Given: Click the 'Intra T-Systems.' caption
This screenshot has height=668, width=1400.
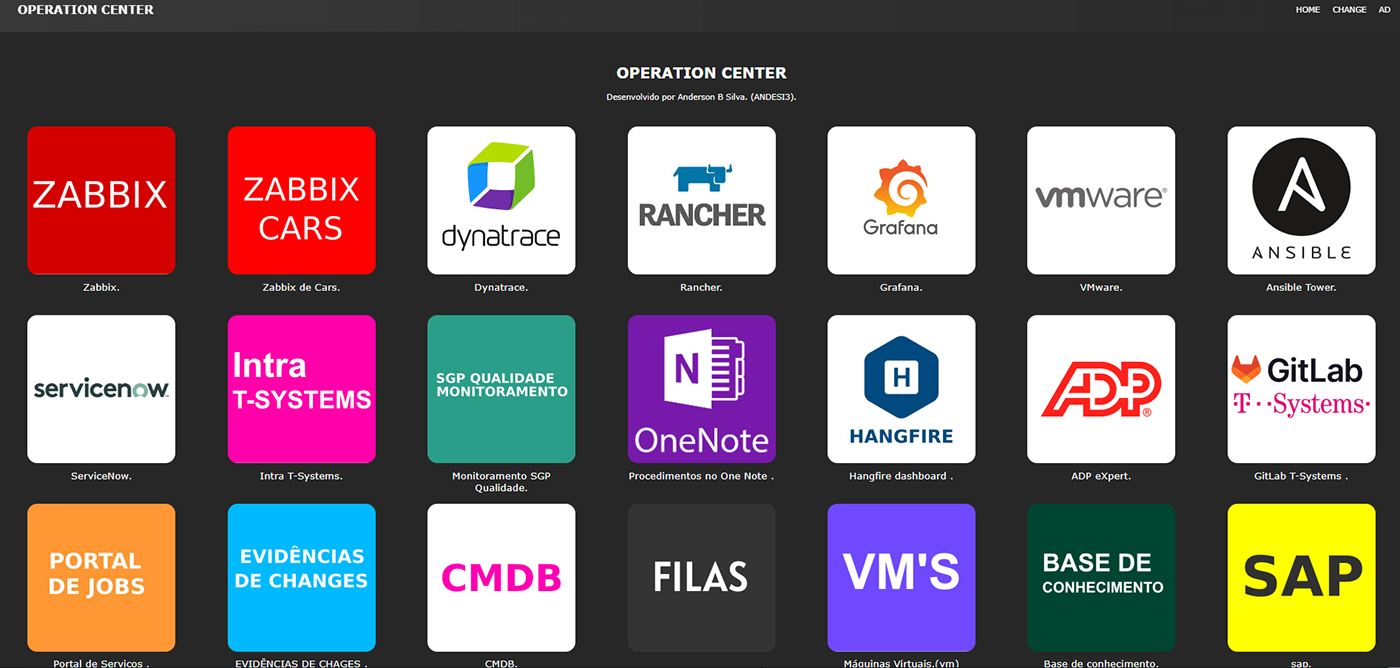Looking at the screenshot, I should (301, 476).
